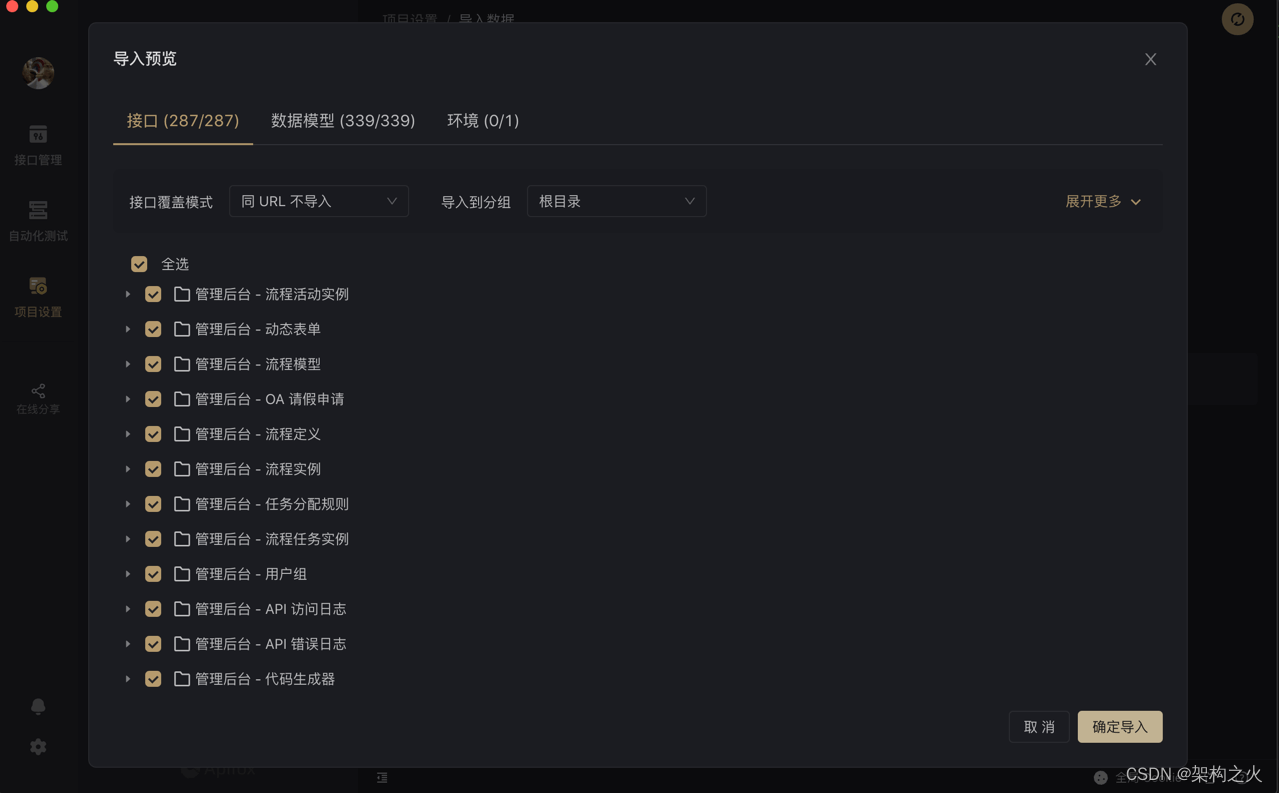Open the settings gear icon
This screenshot has height=793, width=1279.
click(x=38, y=746)
